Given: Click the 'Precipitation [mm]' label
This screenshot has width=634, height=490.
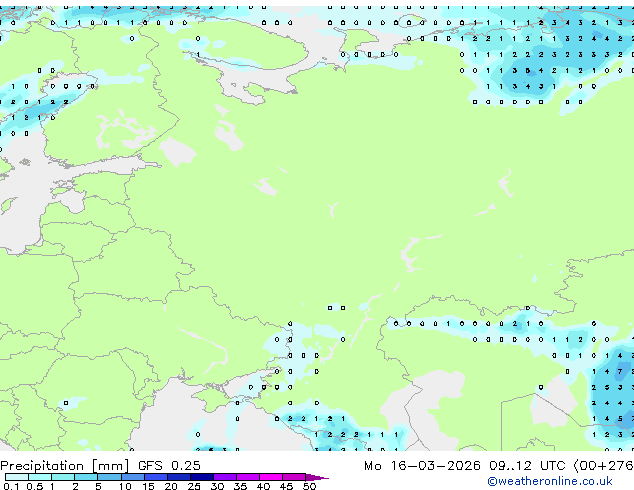Looking at the screenshot, I should (x=64, y=466).
